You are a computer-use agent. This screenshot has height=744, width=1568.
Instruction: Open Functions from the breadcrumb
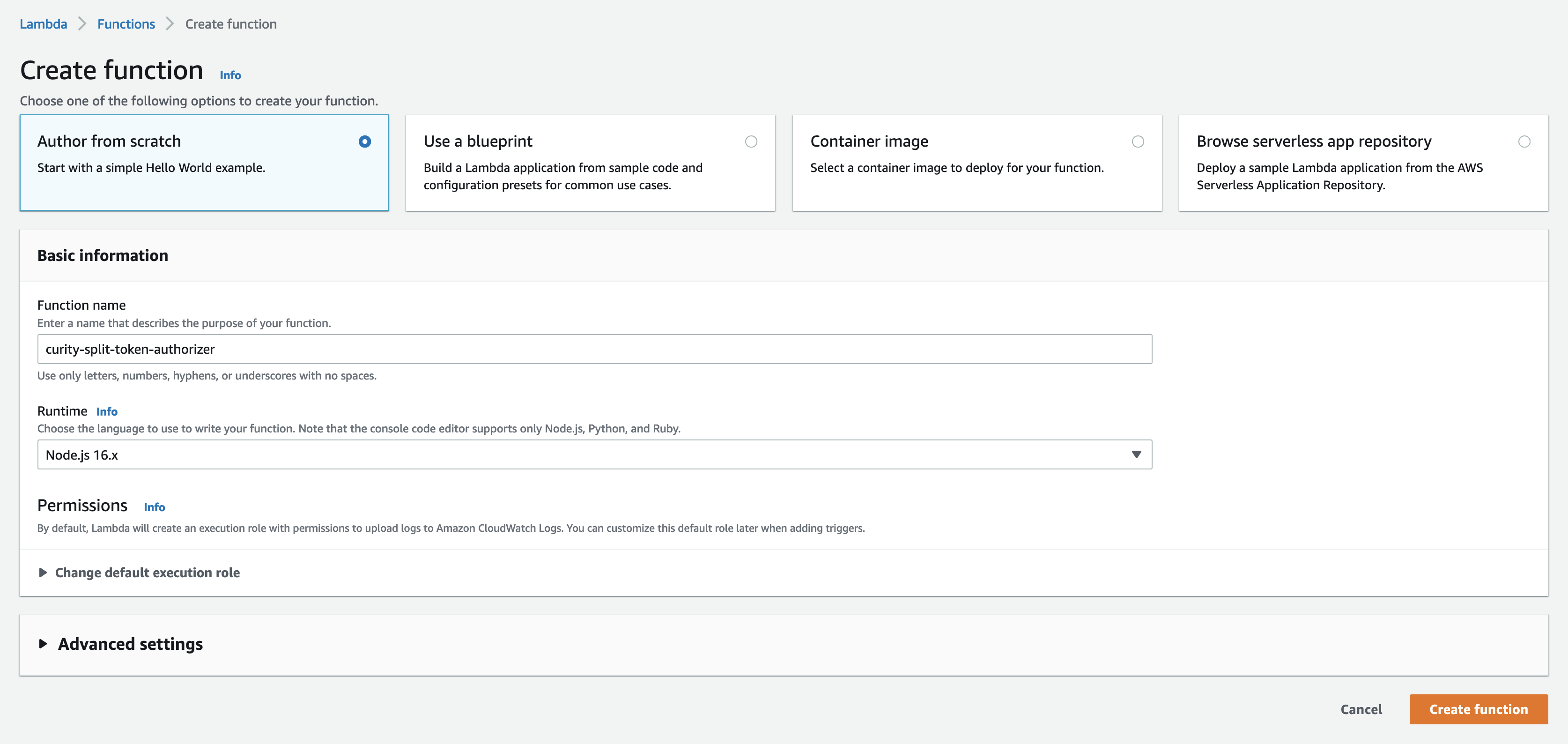pos(126,24)
